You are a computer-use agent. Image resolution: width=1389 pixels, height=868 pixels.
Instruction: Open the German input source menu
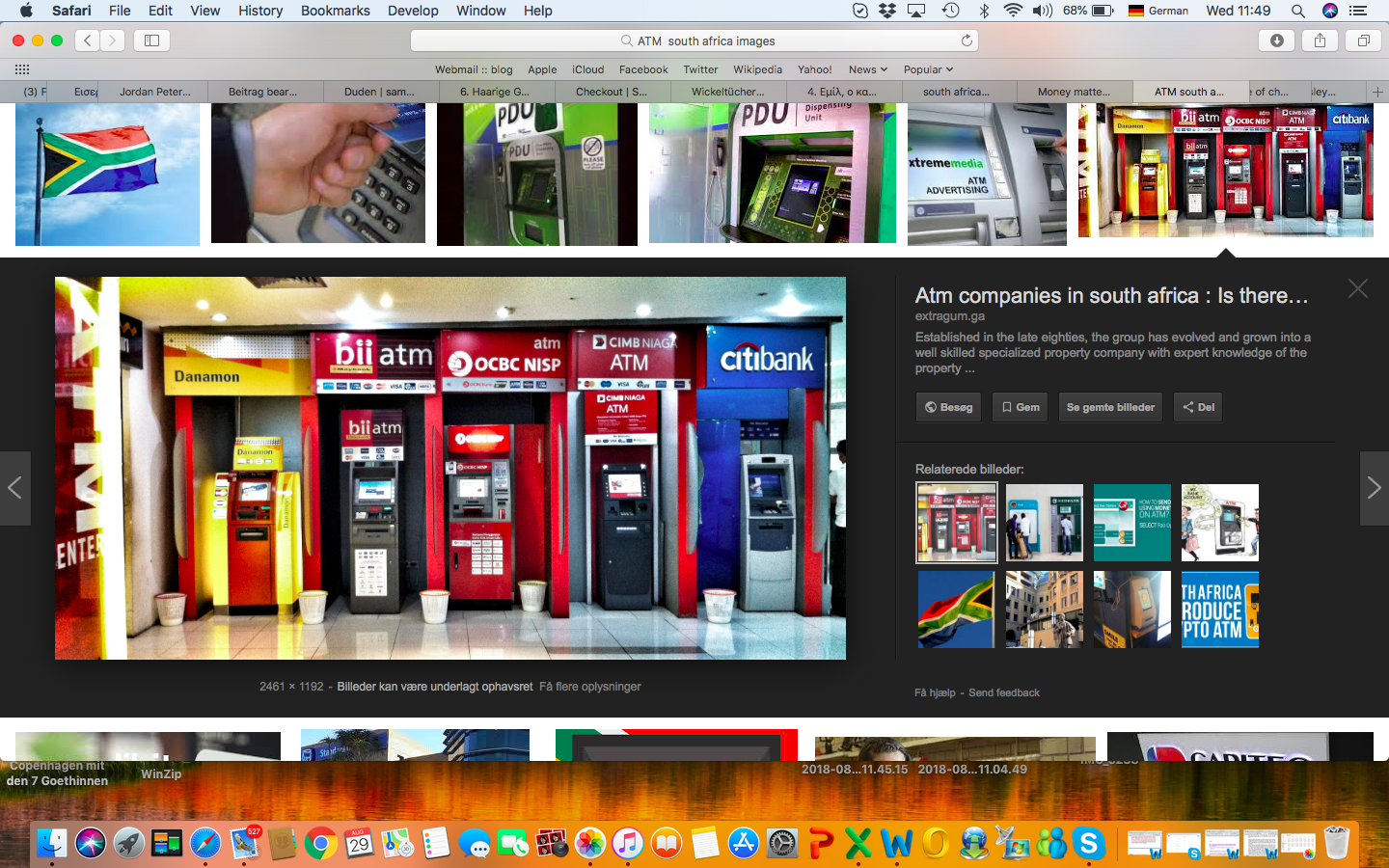click(1158, 11)
